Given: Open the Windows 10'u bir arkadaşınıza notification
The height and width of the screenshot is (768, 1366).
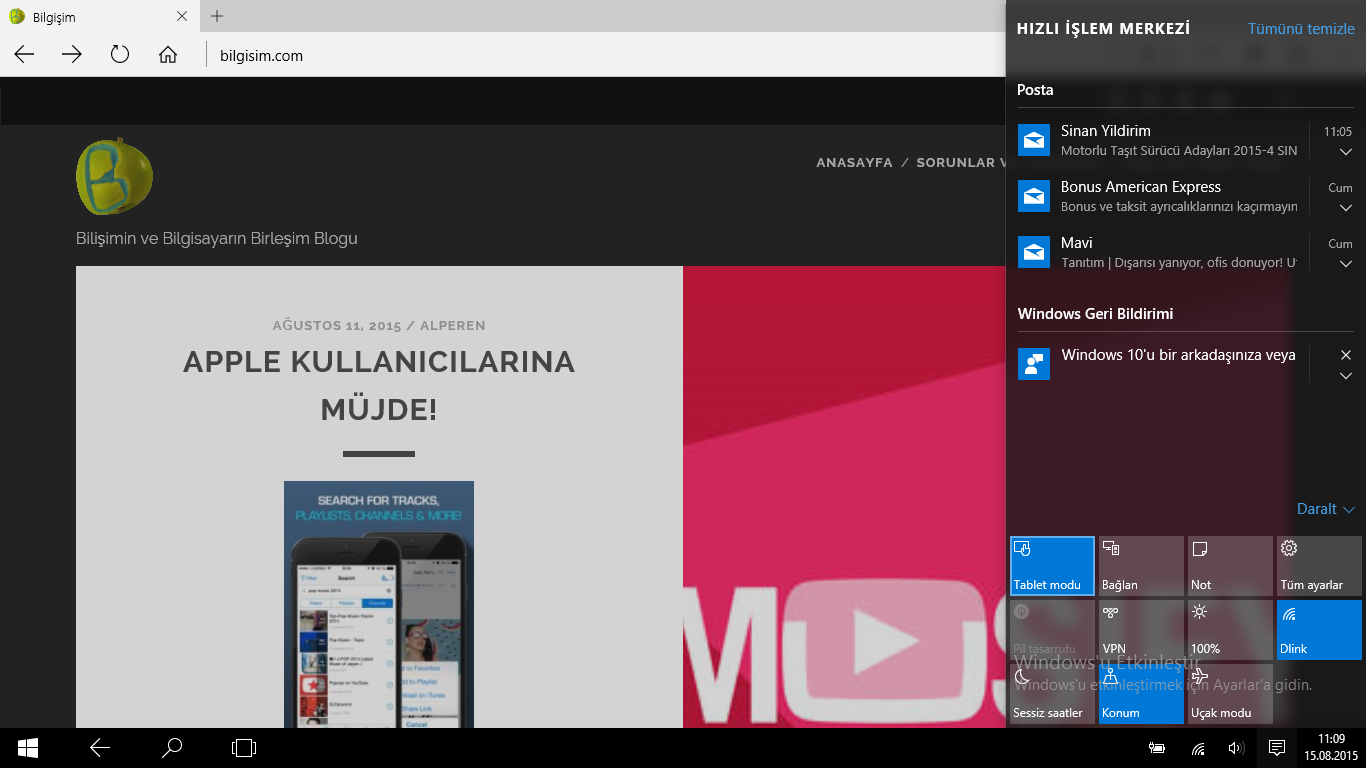Looking at the screenshot, I should point(1178,355).
